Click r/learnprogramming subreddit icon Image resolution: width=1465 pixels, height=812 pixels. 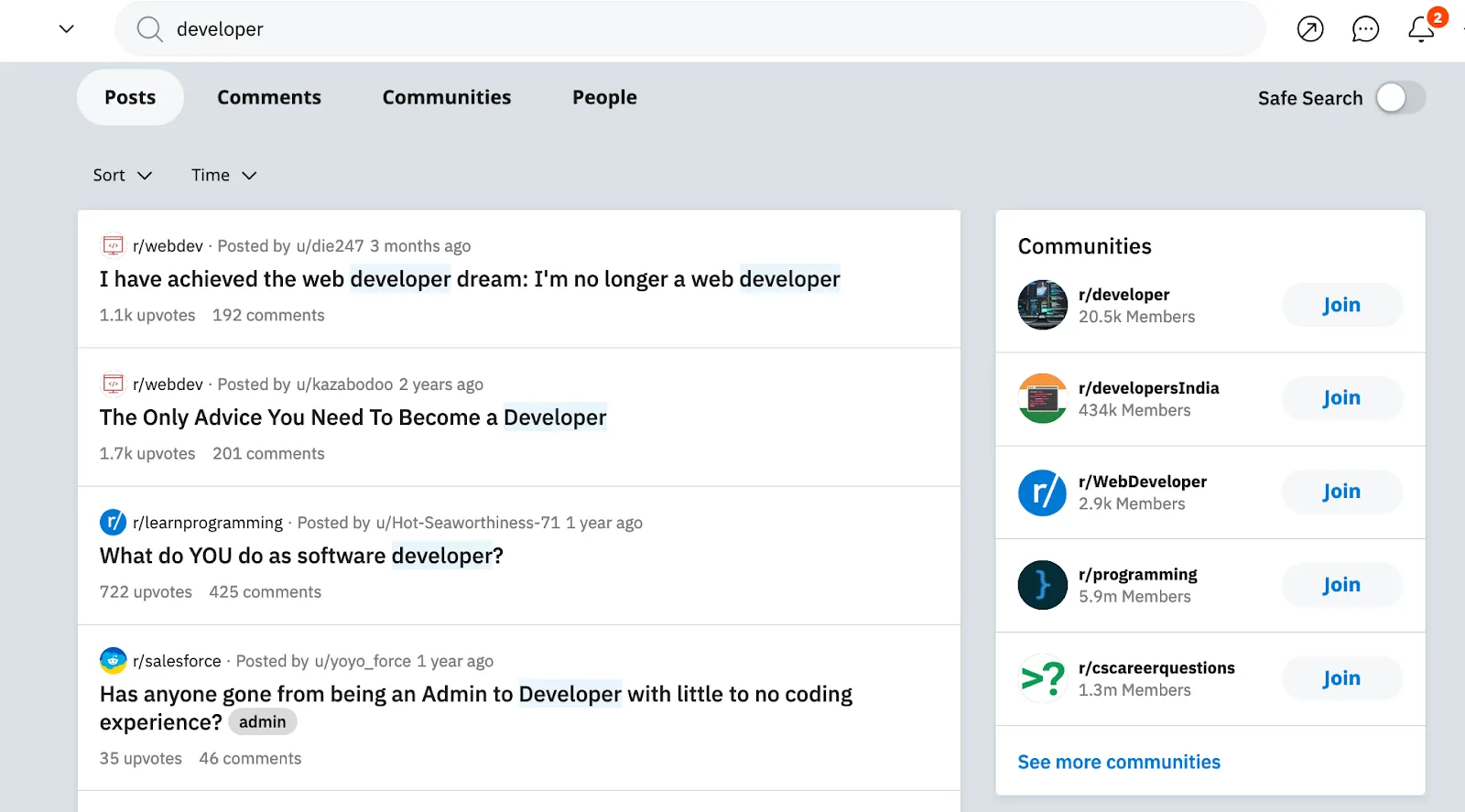pyautogui.click(x=113, y=522)
